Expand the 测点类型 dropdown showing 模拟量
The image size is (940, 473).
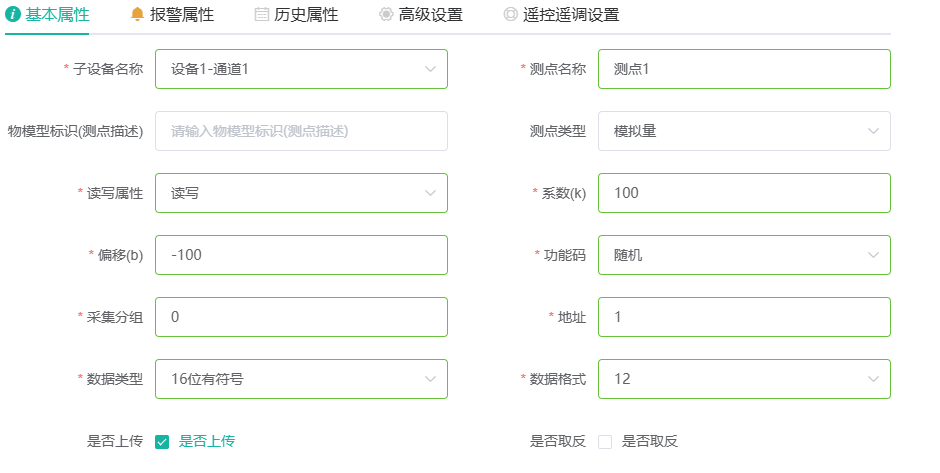(x=744, y=131)
